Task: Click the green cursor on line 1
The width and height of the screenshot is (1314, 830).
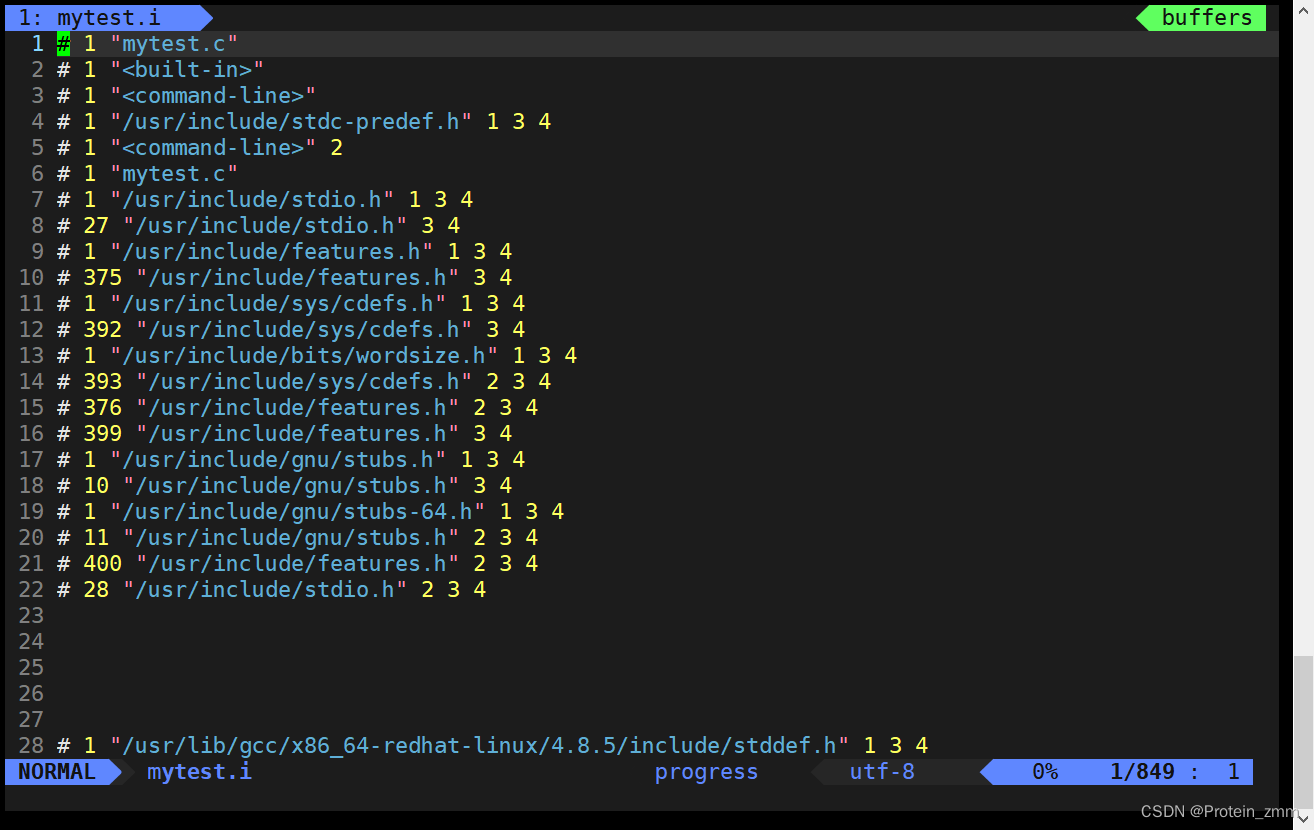Action: [x=63, y=43]
